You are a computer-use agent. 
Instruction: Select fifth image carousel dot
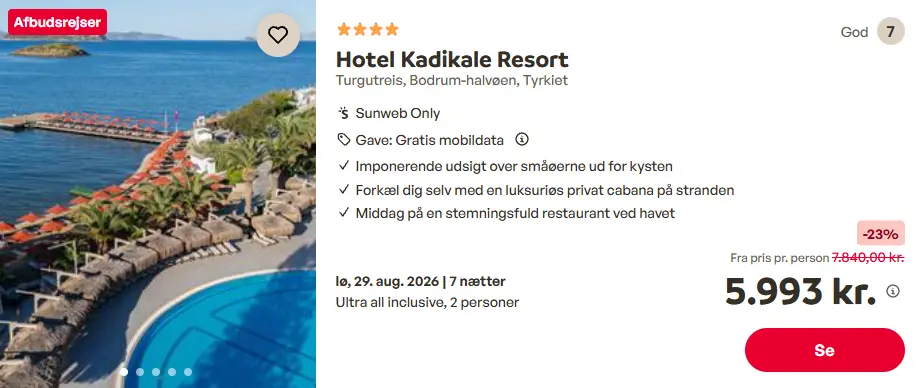pyautogui.click(x=187, y=372)
